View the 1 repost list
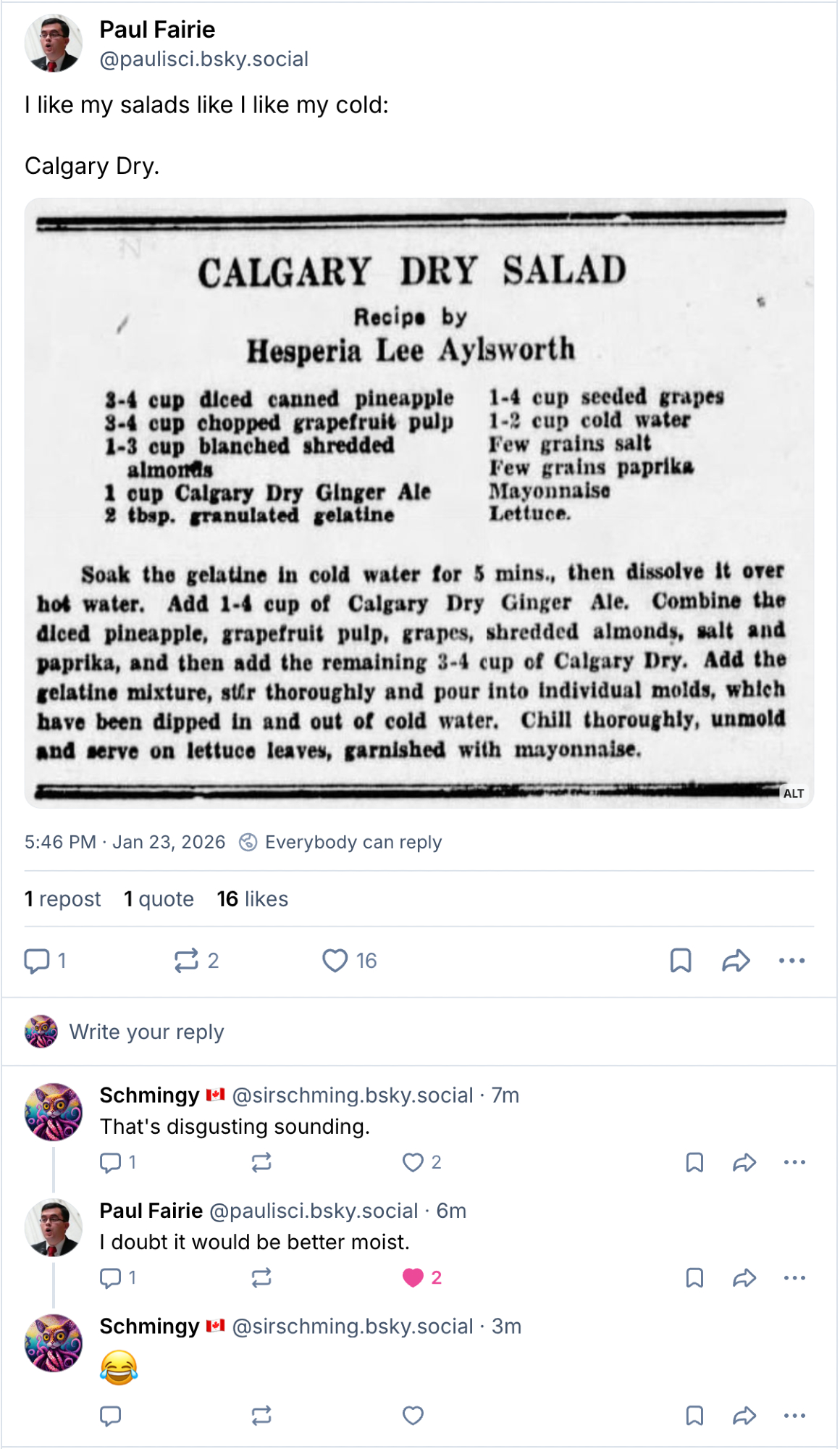Image resolution: width=840 pixels, height=1449 pixels. 63,899
